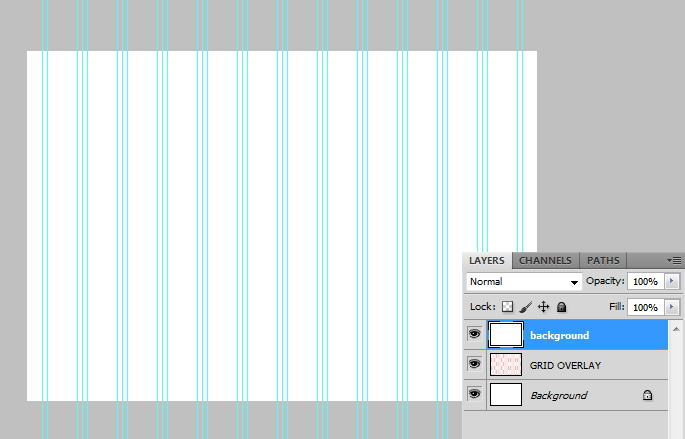
Task: Select the GRID OVERLAY layer name
Action: 565,366
